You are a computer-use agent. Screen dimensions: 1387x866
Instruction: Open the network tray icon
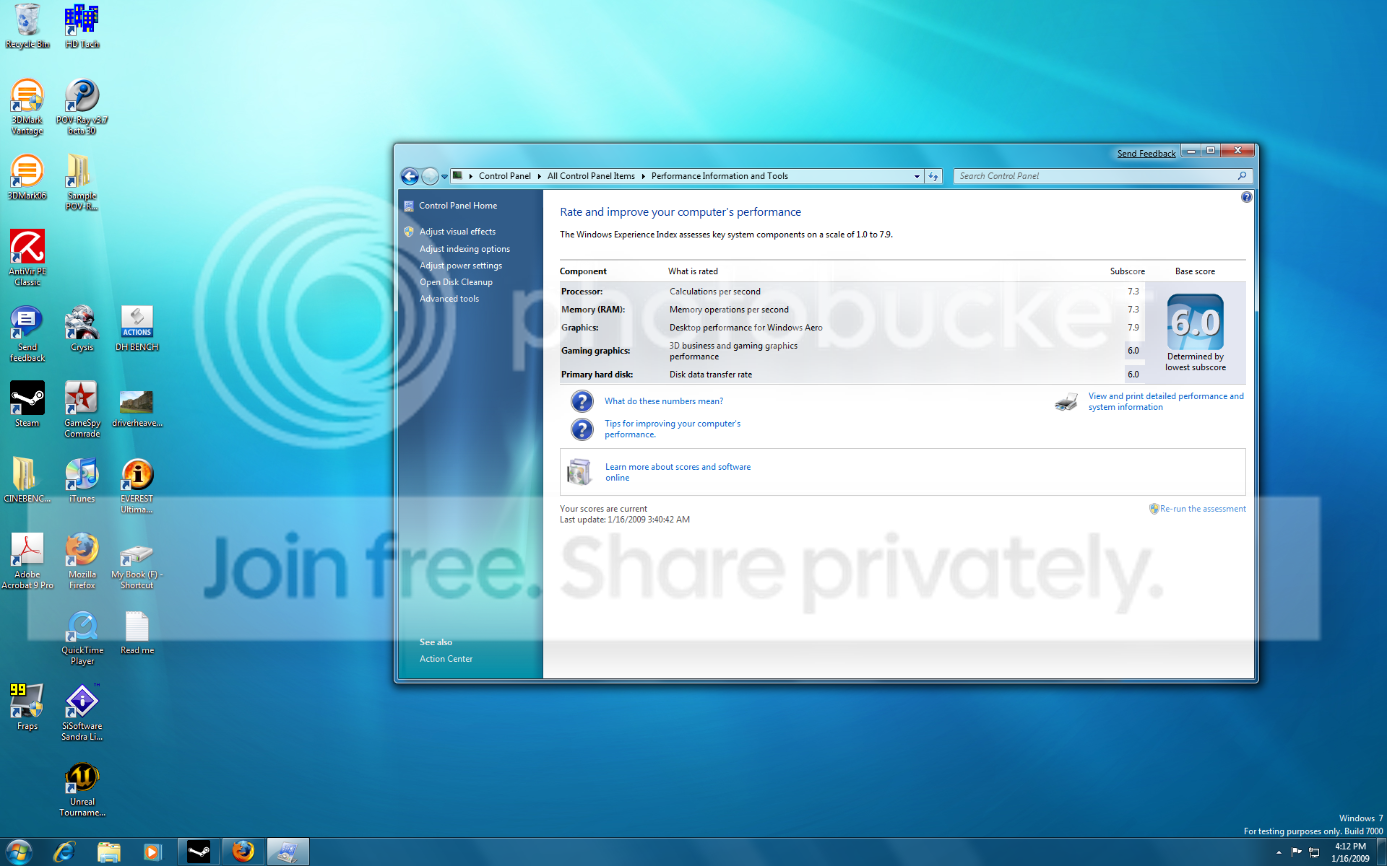1315,852
